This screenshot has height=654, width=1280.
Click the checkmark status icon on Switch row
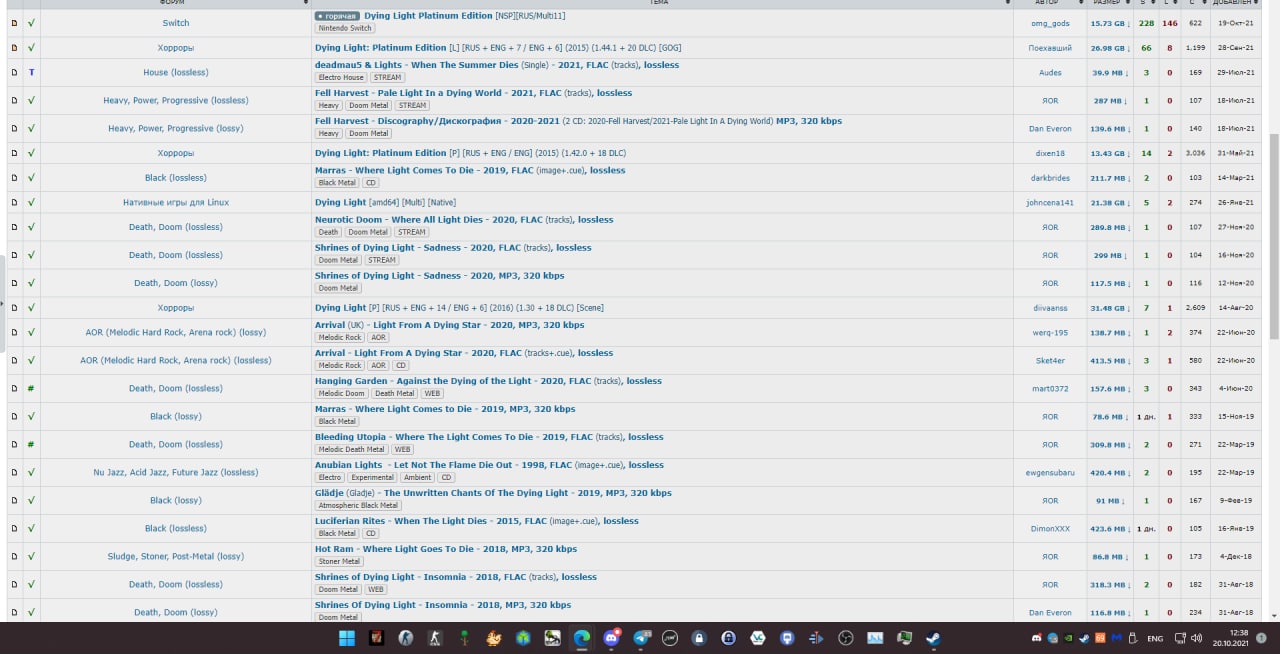(31, 23)
